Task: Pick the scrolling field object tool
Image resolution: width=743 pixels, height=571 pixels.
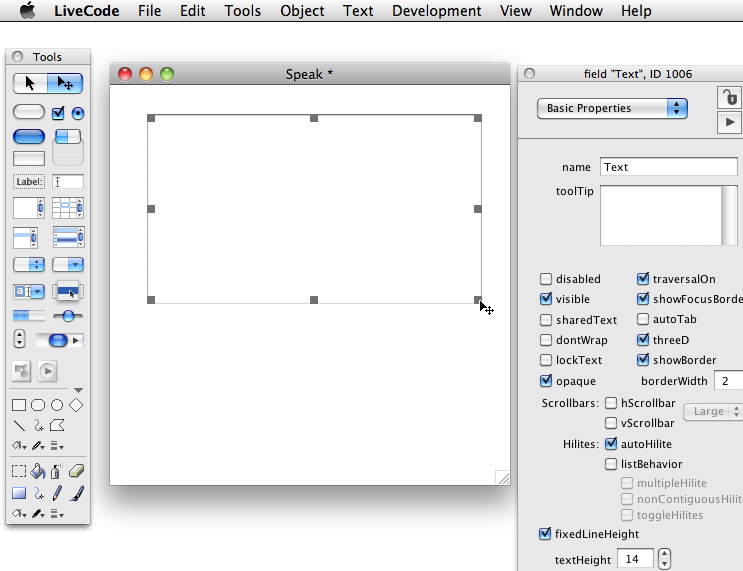Action: pyautogui.click(x=29, y=208)
